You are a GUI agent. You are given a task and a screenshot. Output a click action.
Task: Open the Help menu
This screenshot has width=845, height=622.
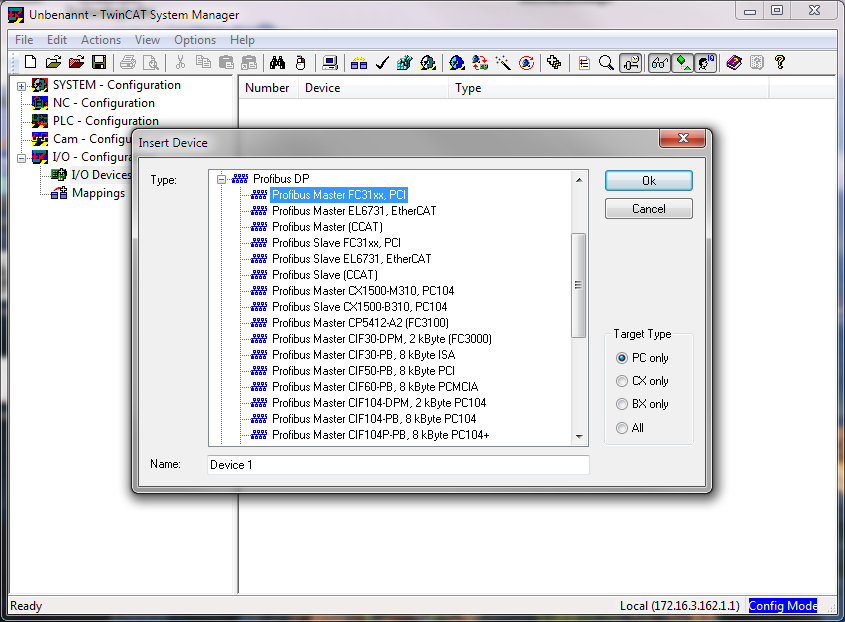coord(242,40)
